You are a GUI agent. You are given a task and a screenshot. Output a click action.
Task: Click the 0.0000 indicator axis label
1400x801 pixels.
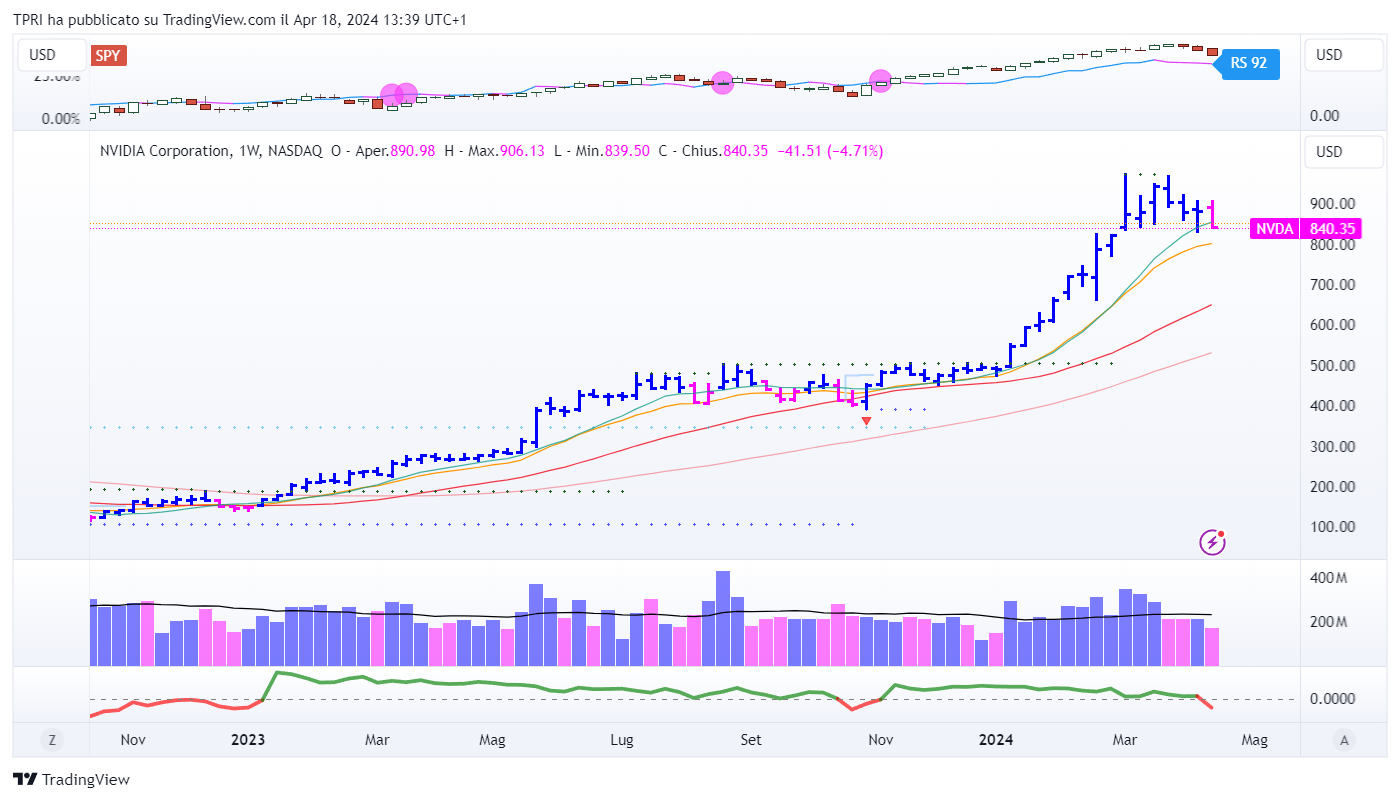click(1333, 699)
